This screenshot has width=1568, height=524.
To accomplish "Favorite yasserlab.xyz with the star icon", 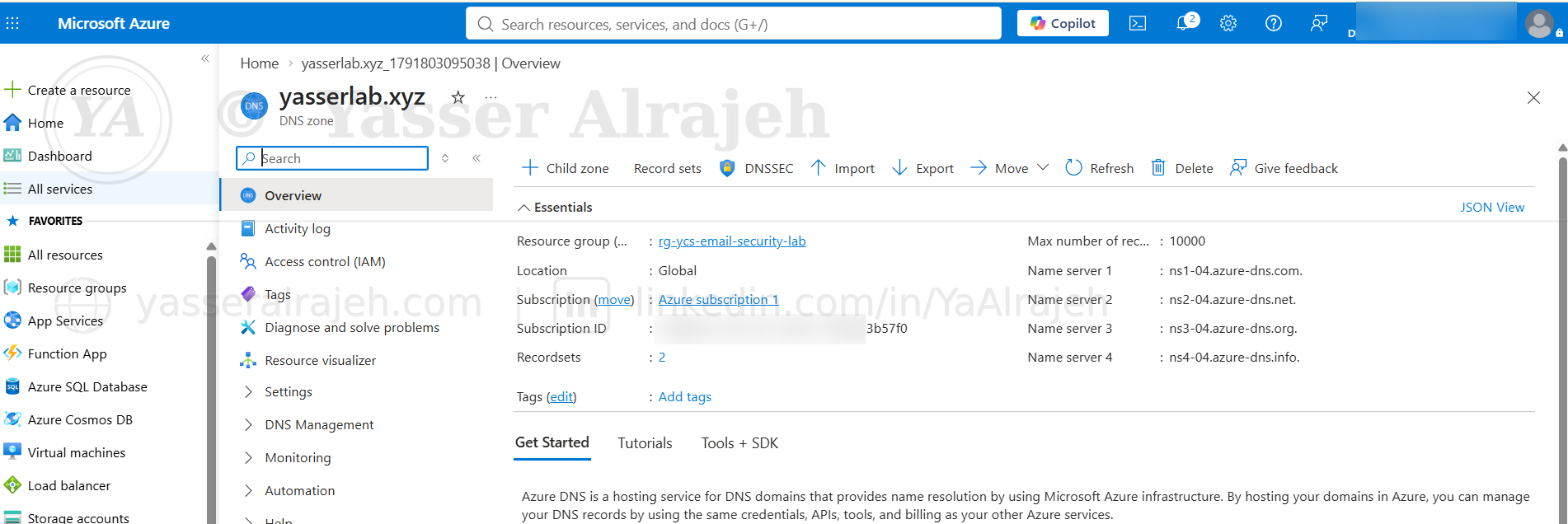I will tap(458, 97).
